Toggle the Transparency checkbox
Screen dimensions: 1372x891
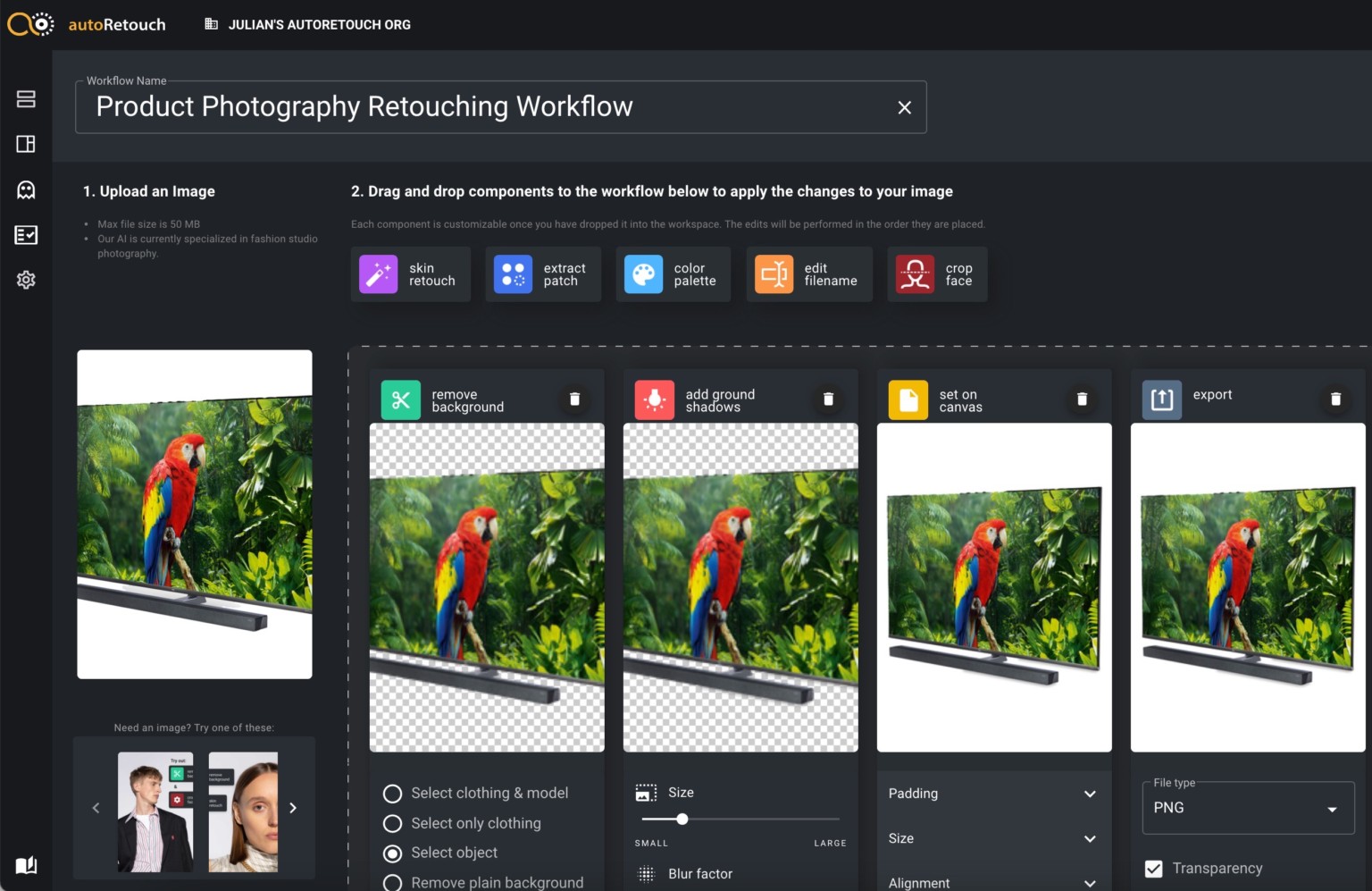click(1154, 869)
